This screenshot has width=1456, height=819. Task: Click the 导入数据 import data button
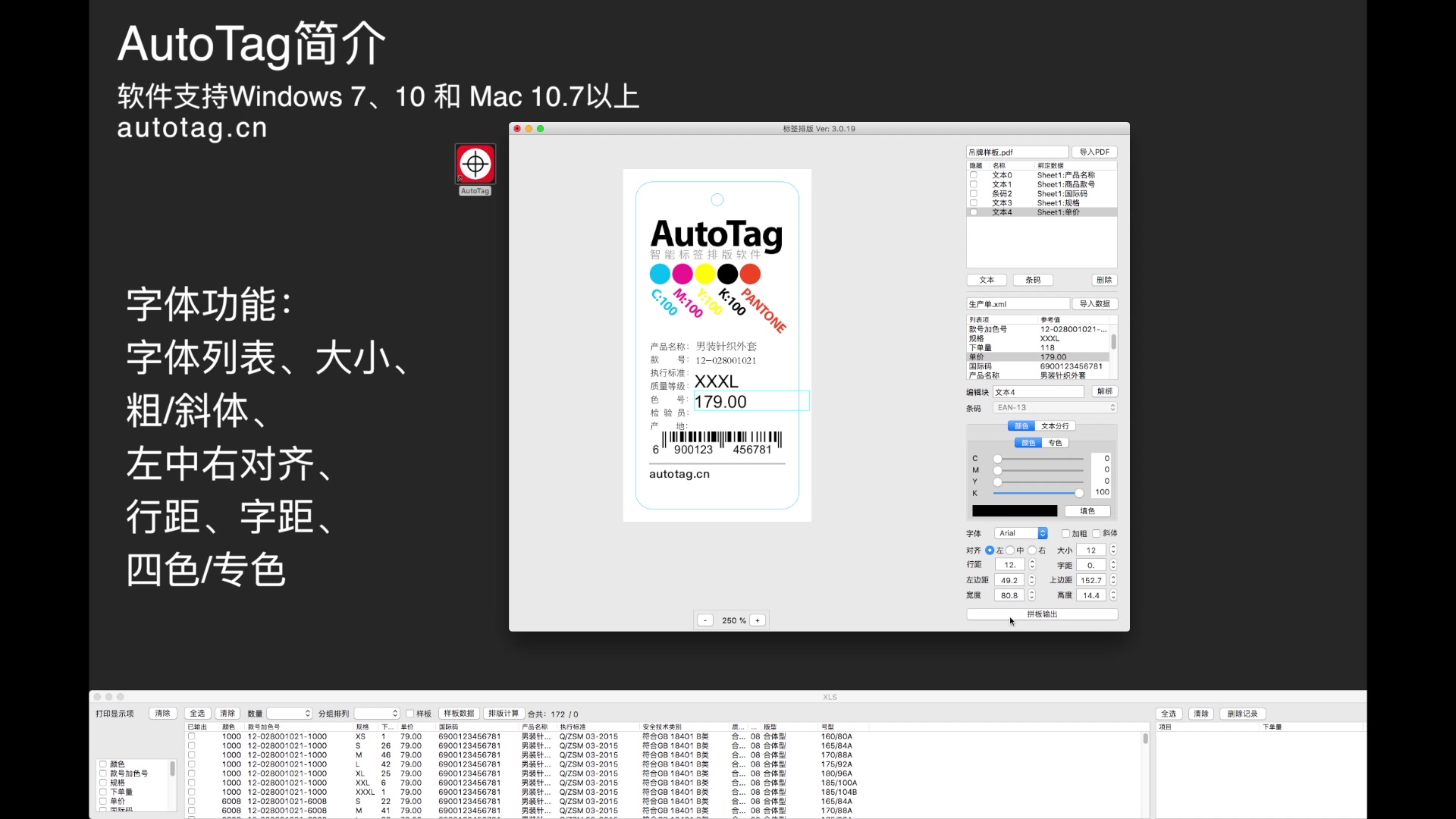click(1094, 304)
